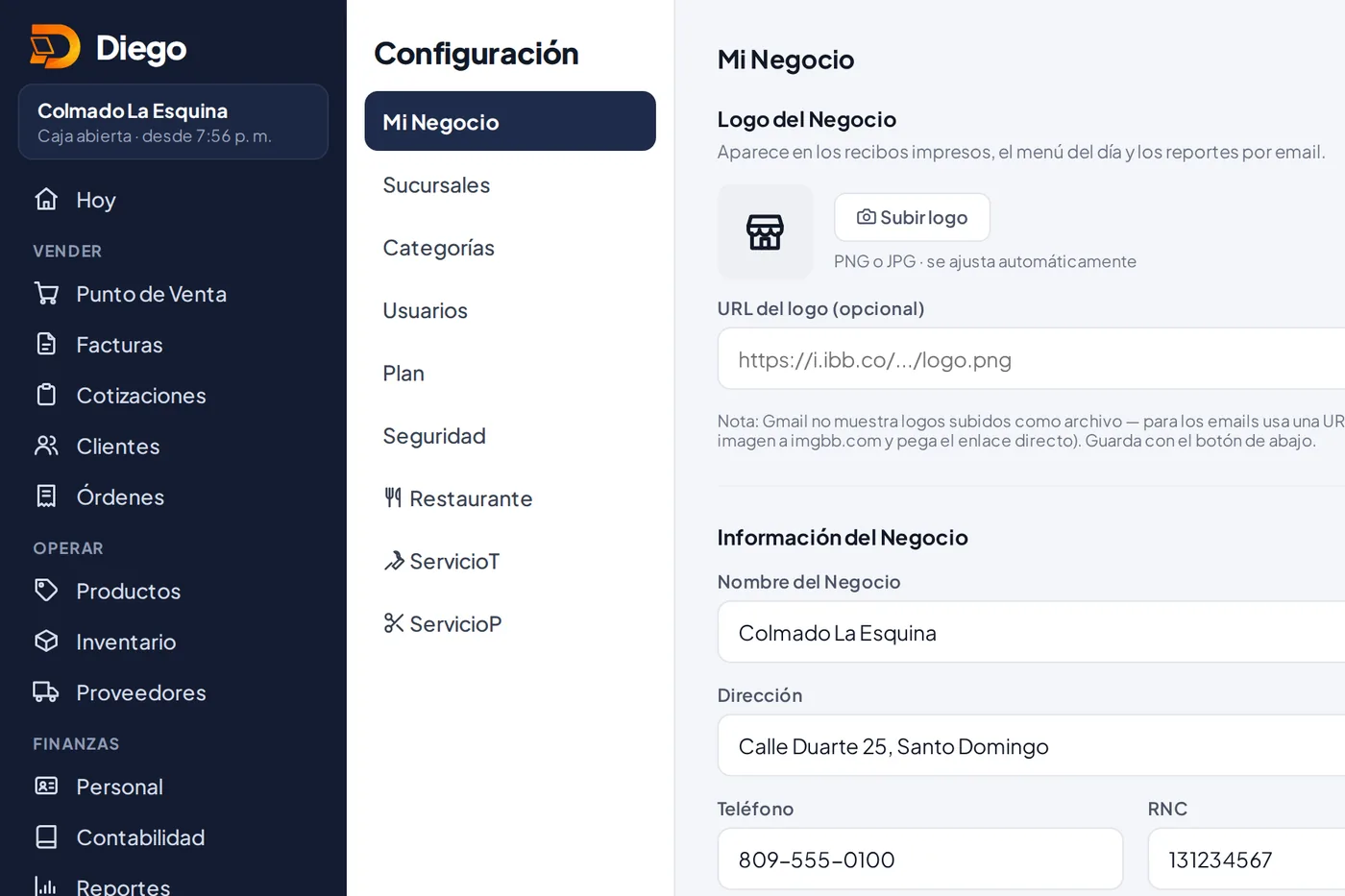
Task: Click the people icon beside Clientes
Action: [x=46, y=446]
